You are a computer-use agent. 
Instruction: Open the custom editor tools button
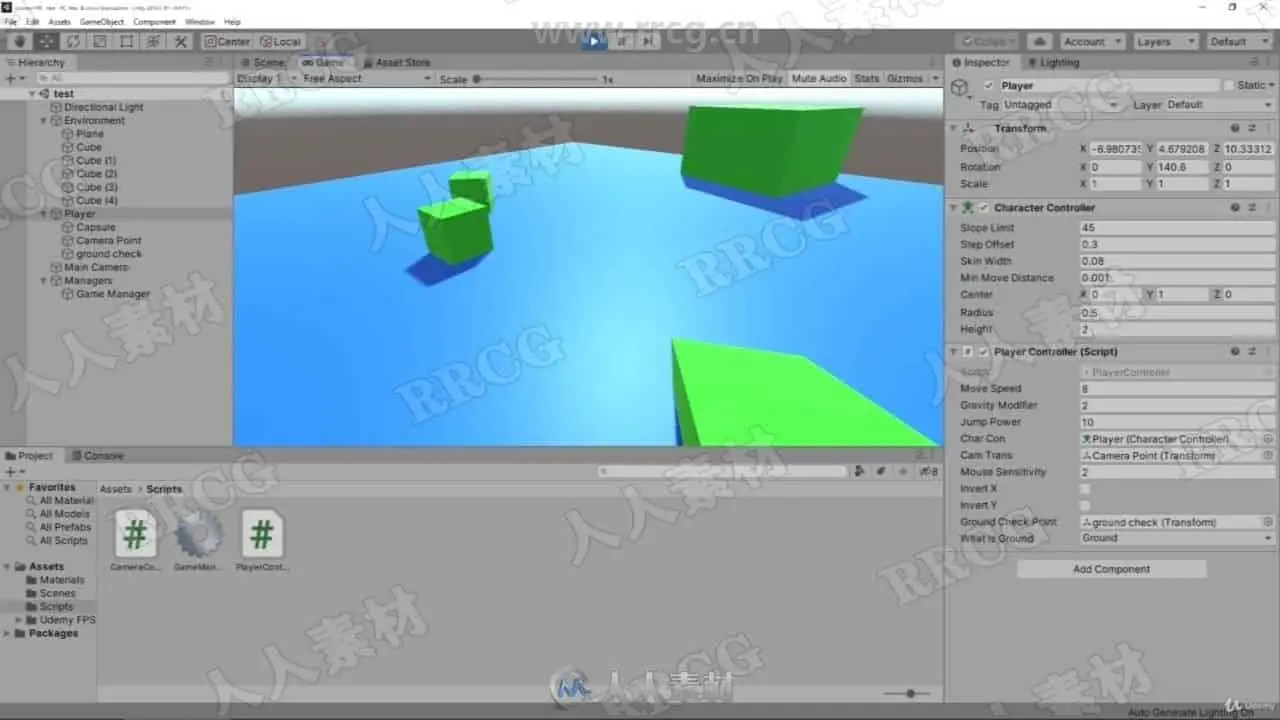tap(180, 41)
